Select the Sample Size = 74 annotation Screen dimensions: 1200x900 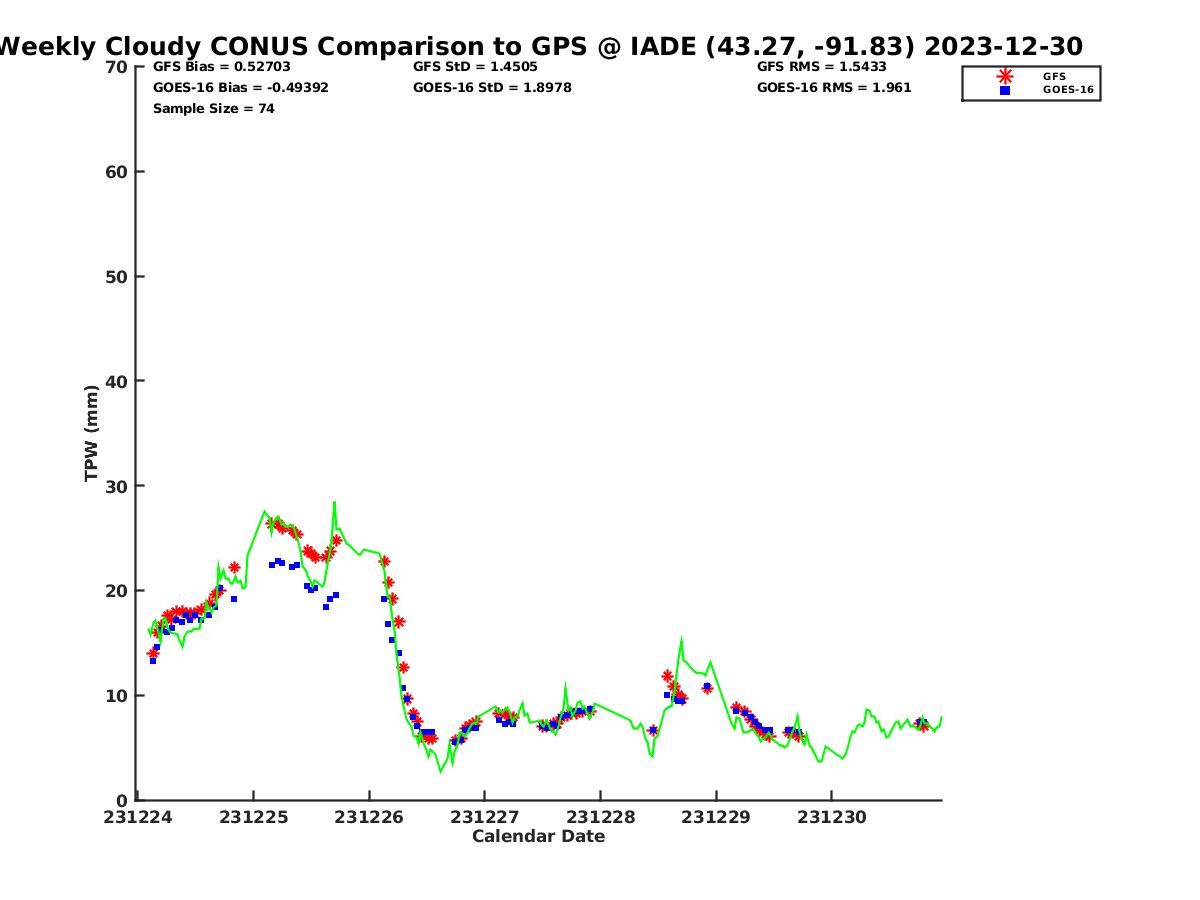213,109
